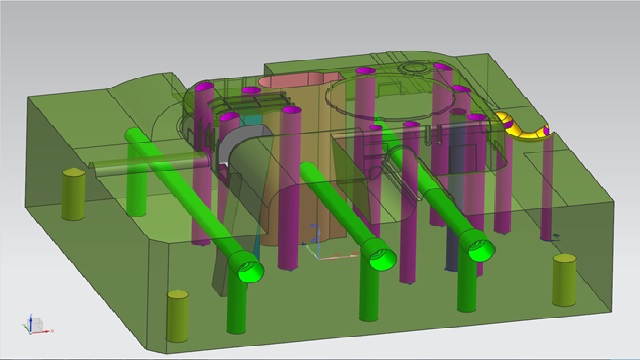This screenshot has height=361, width=641.
Task: Click the open end of the rightmost green cooling channel
Action: point(481,249)
